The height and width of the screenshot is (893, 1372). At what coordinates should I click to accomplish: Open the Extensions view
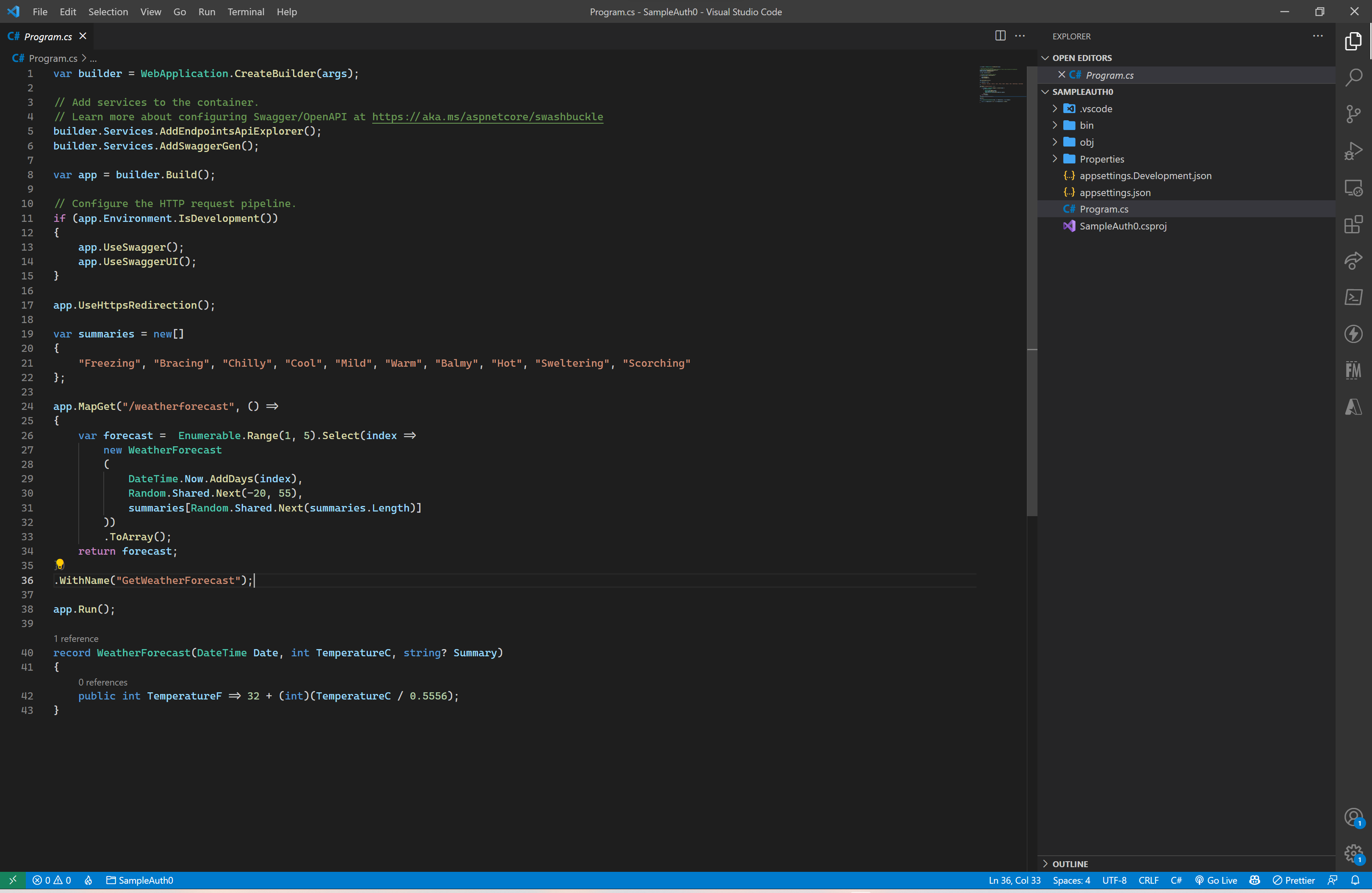coord(1353,224)
